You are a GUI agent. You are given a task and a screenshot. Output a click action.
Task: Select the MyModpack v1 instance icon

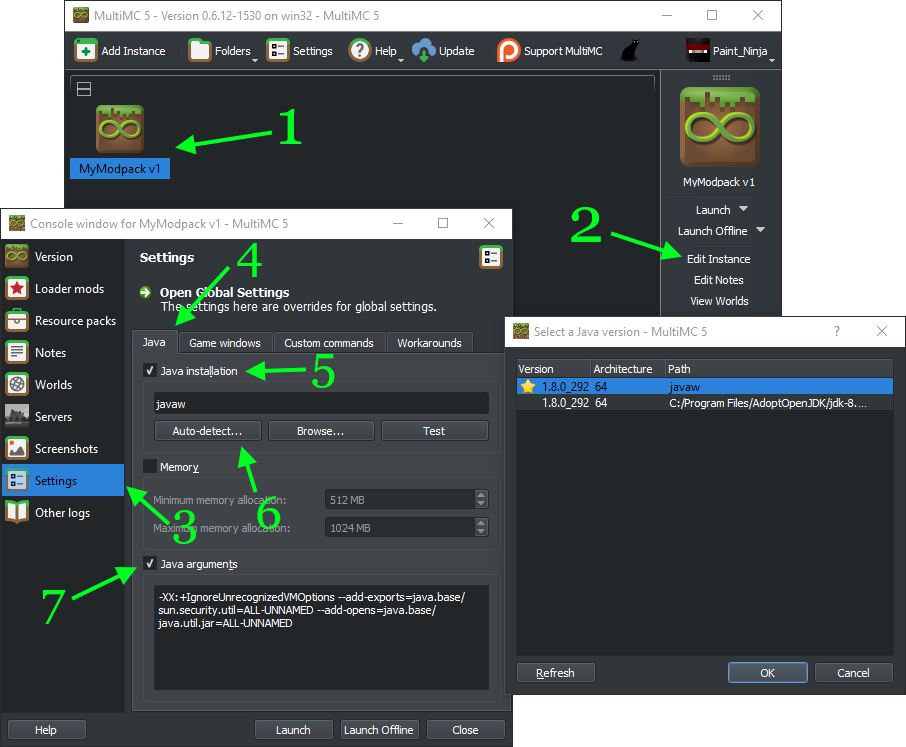click(120, 128)
